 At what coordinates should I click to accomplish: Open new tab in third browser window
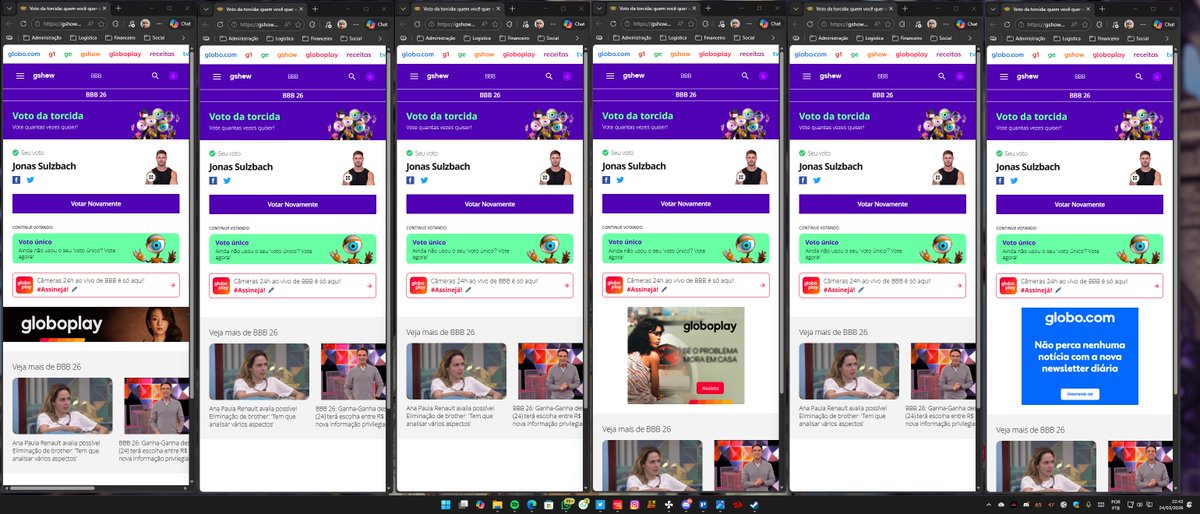pyautogui.click(x=510, y=7)
